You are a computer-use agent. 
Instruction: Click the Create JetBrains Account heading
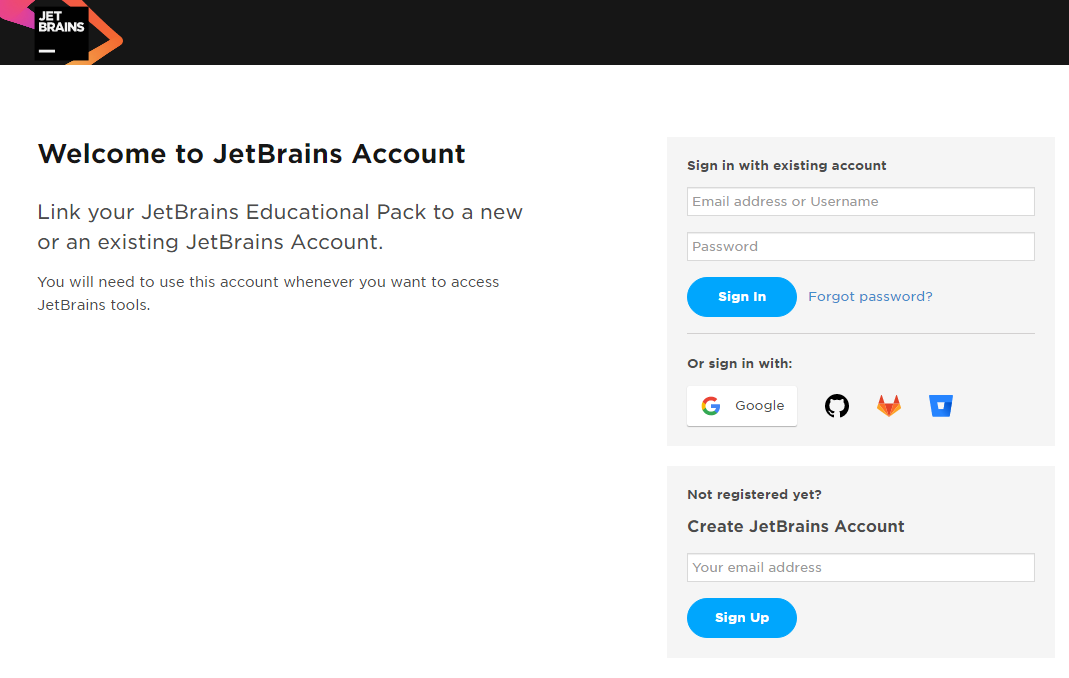(x=796, y=527)
